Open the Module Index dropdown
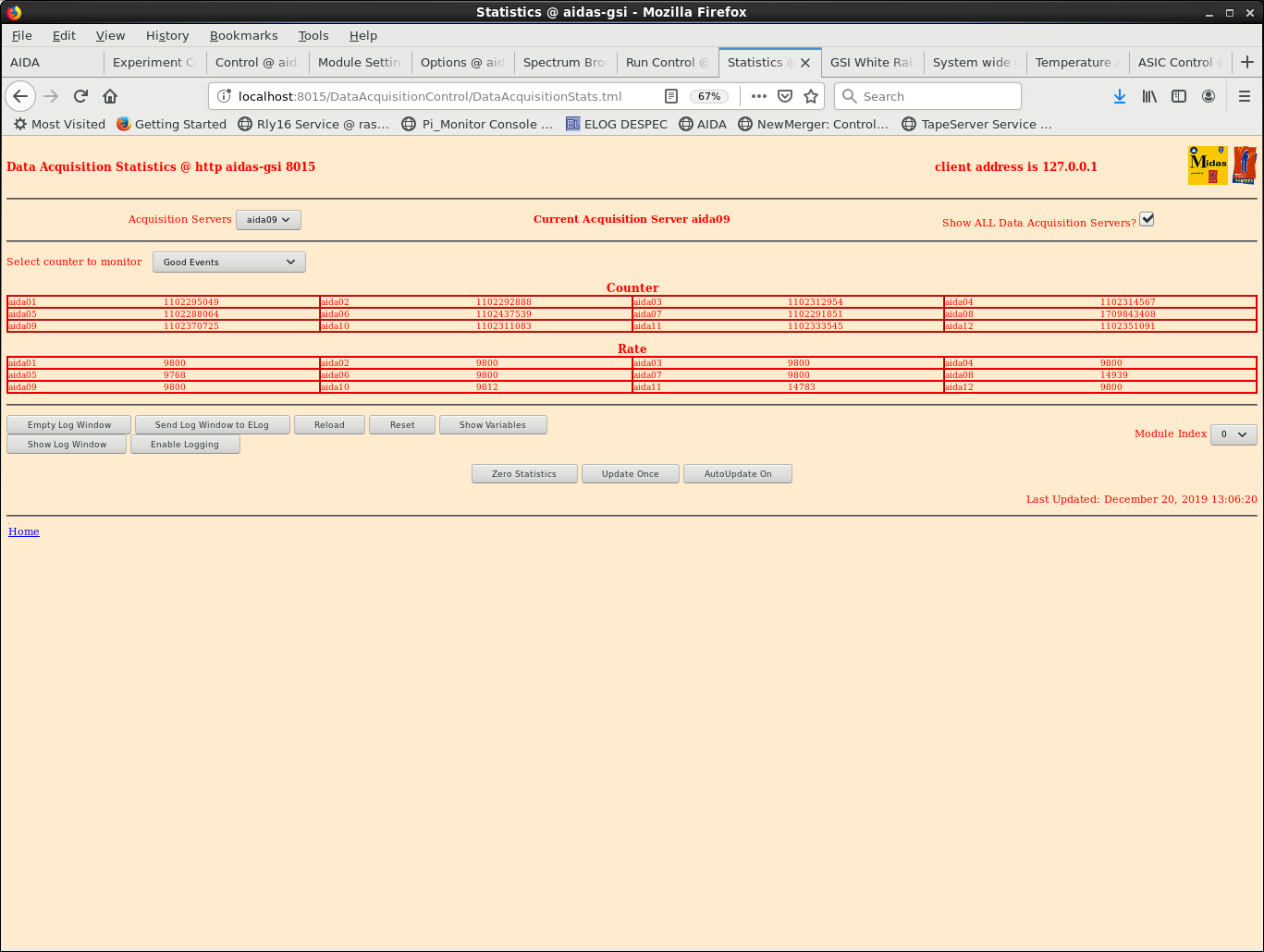 [1233, 434]
